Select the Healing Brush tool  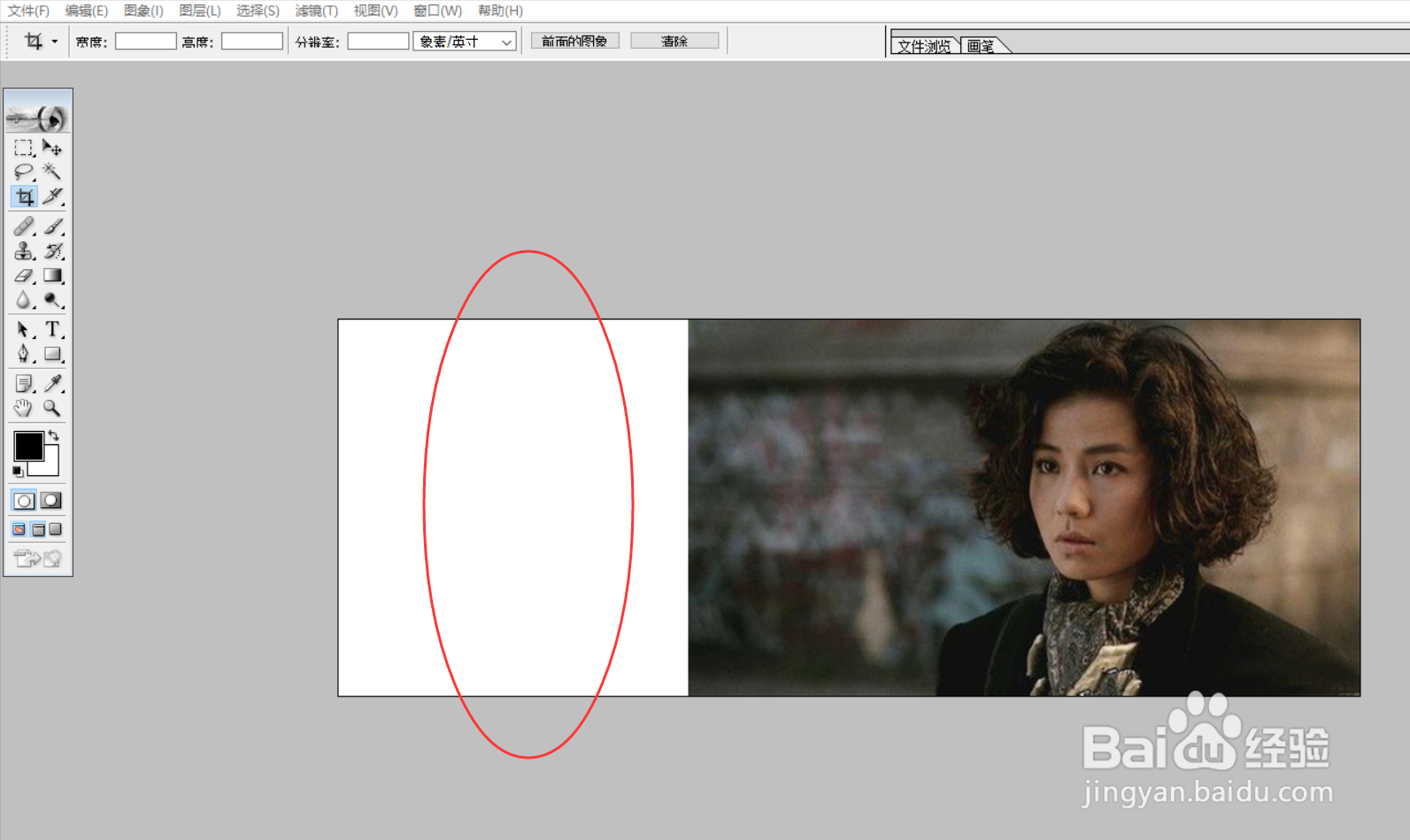click(24, 227)
